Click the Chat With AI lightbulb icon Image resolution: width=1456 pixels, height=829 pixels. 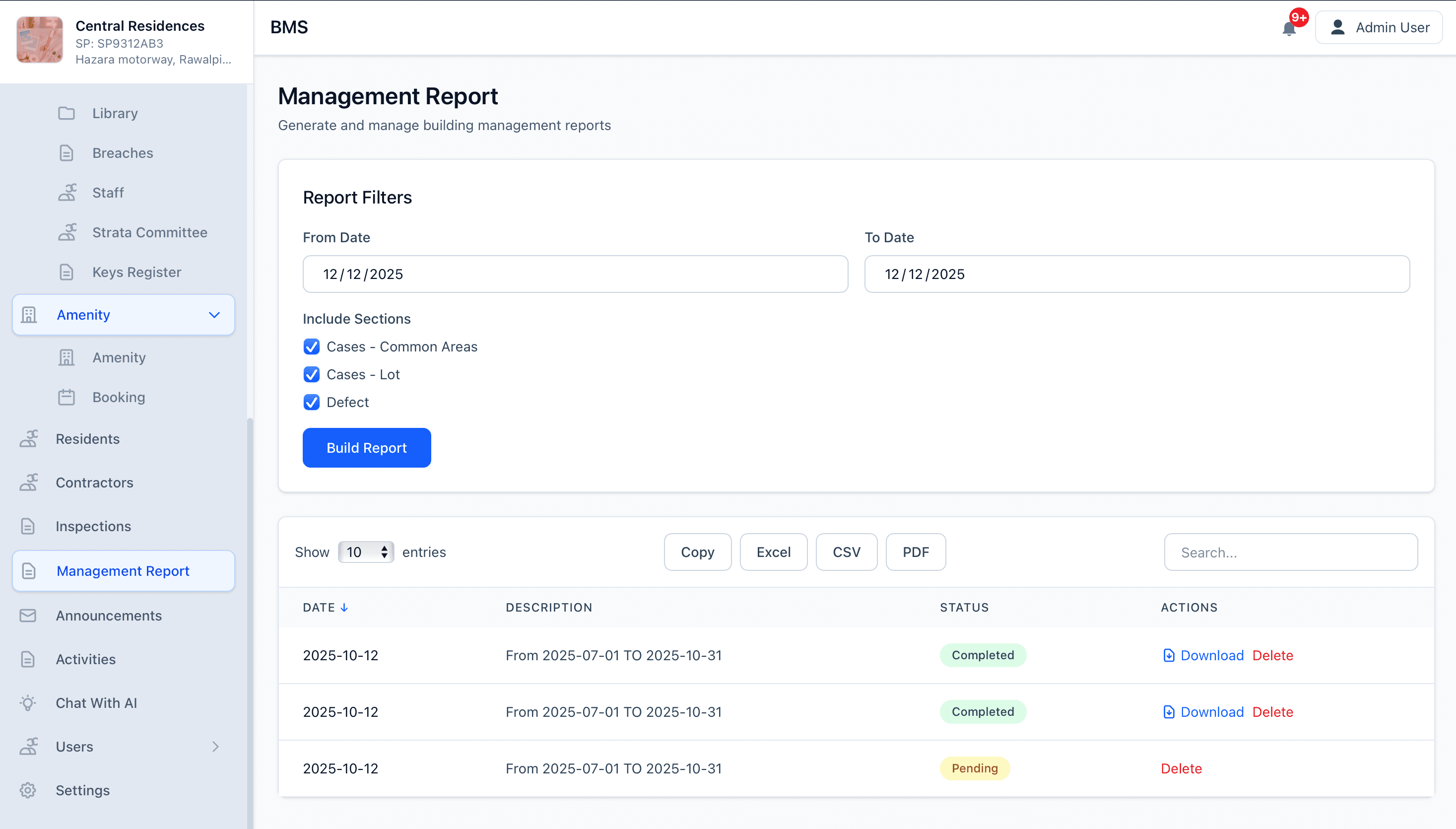(x=27, y=703)
